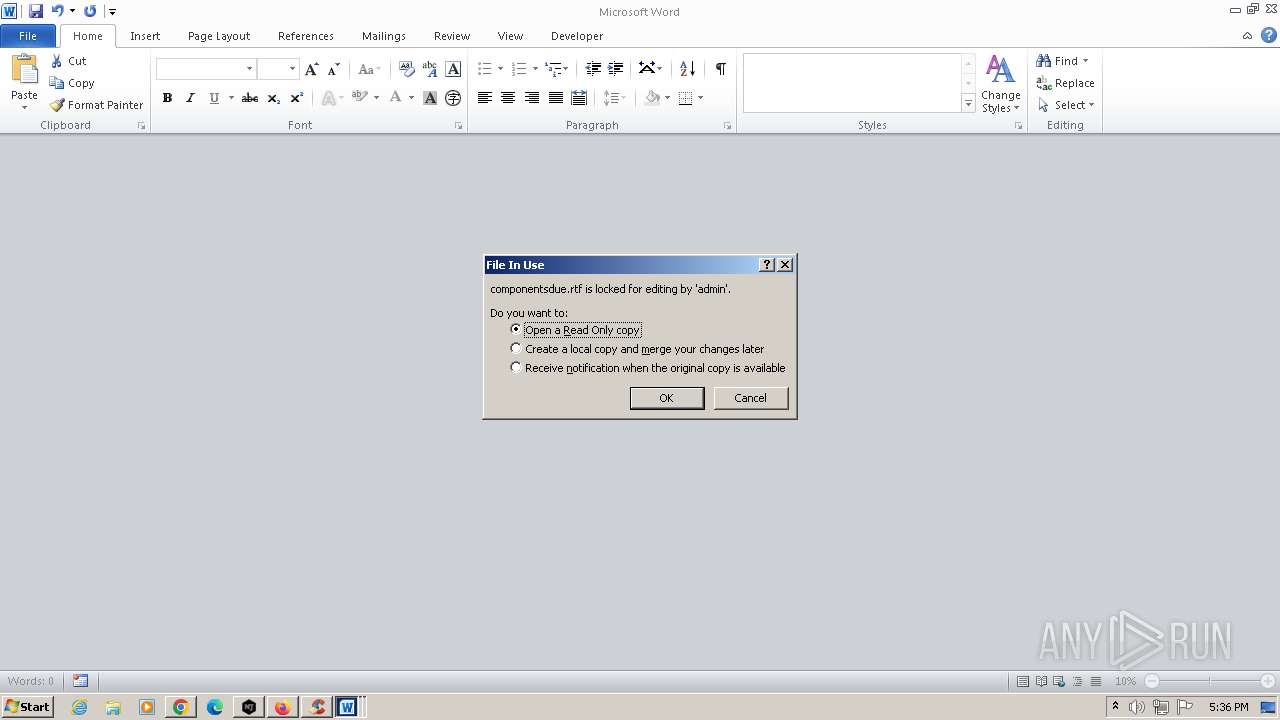The image size is (1280, 720).
Task: Click the dialog help question mark button
Action: click(767, 265)
